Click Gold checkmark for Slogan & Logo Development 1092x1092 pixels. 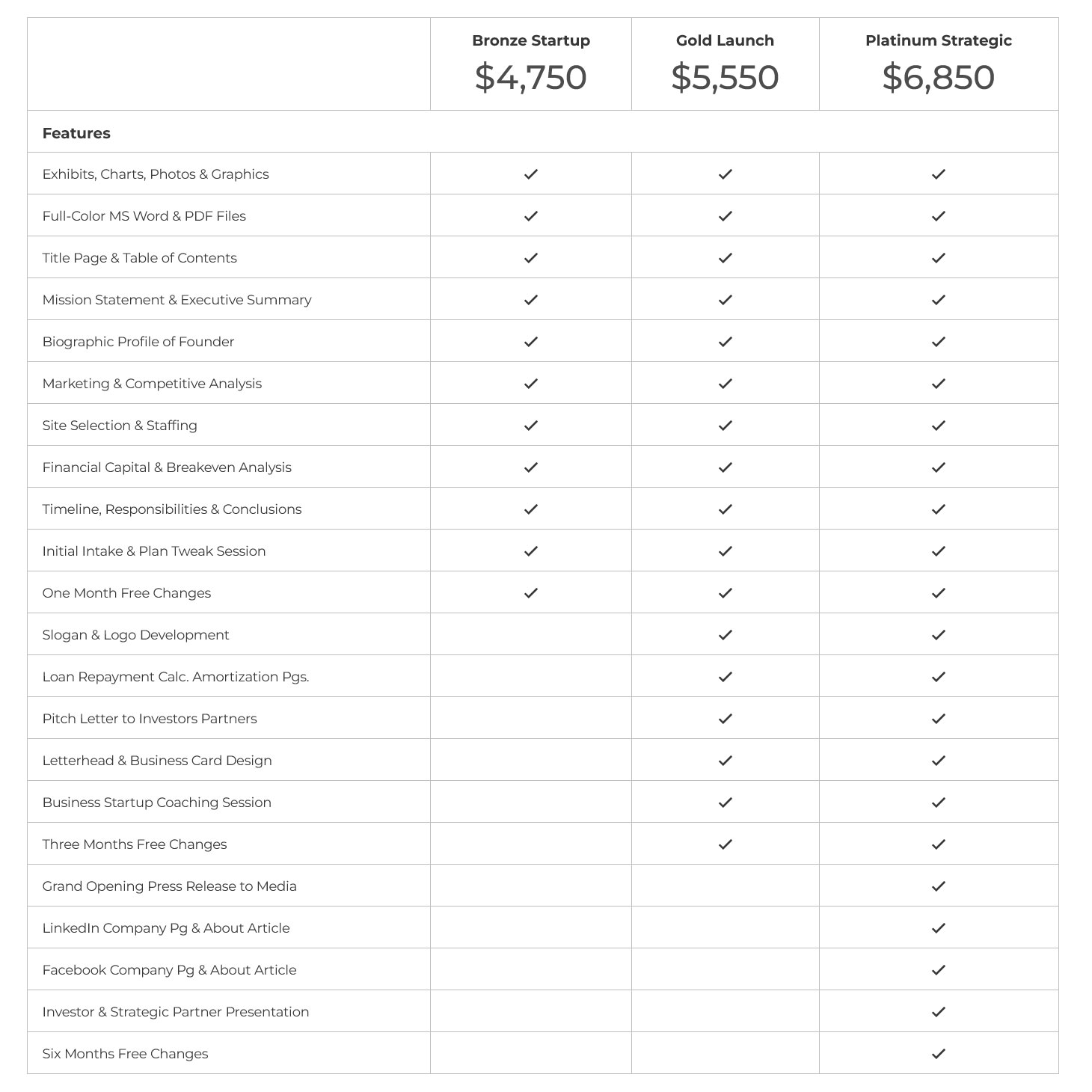tap(725, 635)
